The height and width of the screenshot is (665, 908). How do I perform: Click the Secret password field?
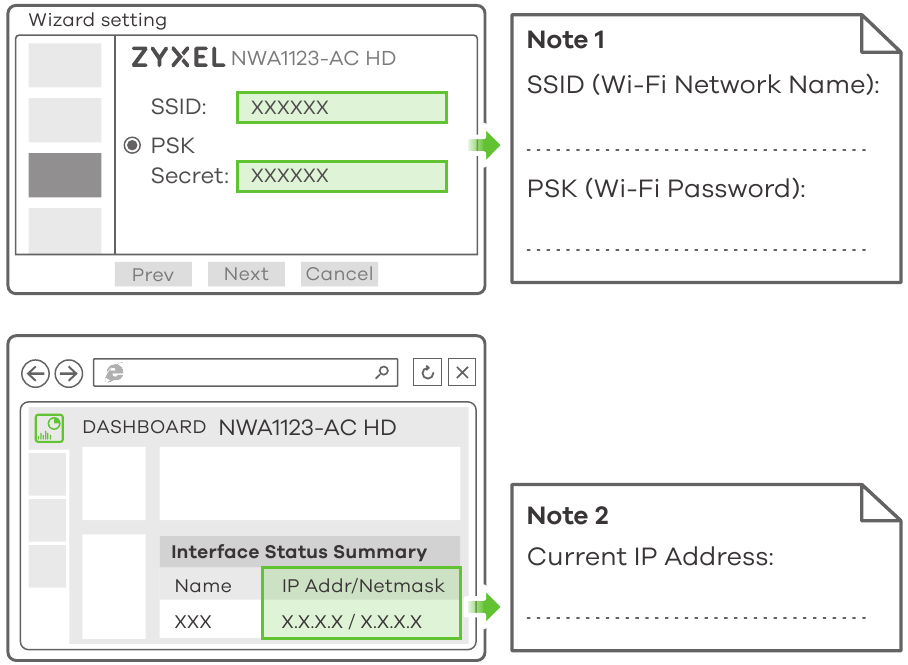[341, 176]
